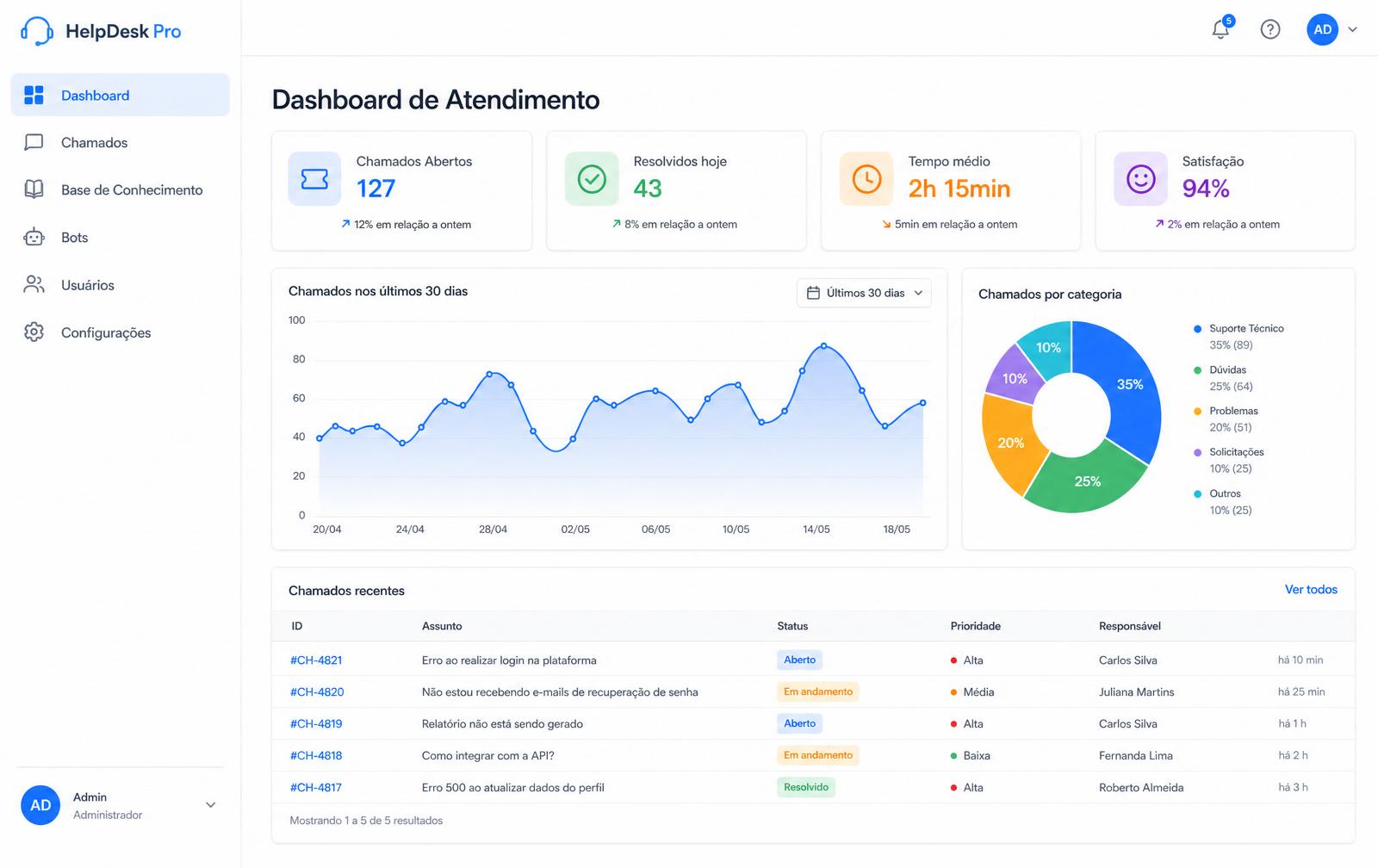Click the green Dúvidas legend dot
This screenshot has width=1378, height=868.
pos(1197,370)
